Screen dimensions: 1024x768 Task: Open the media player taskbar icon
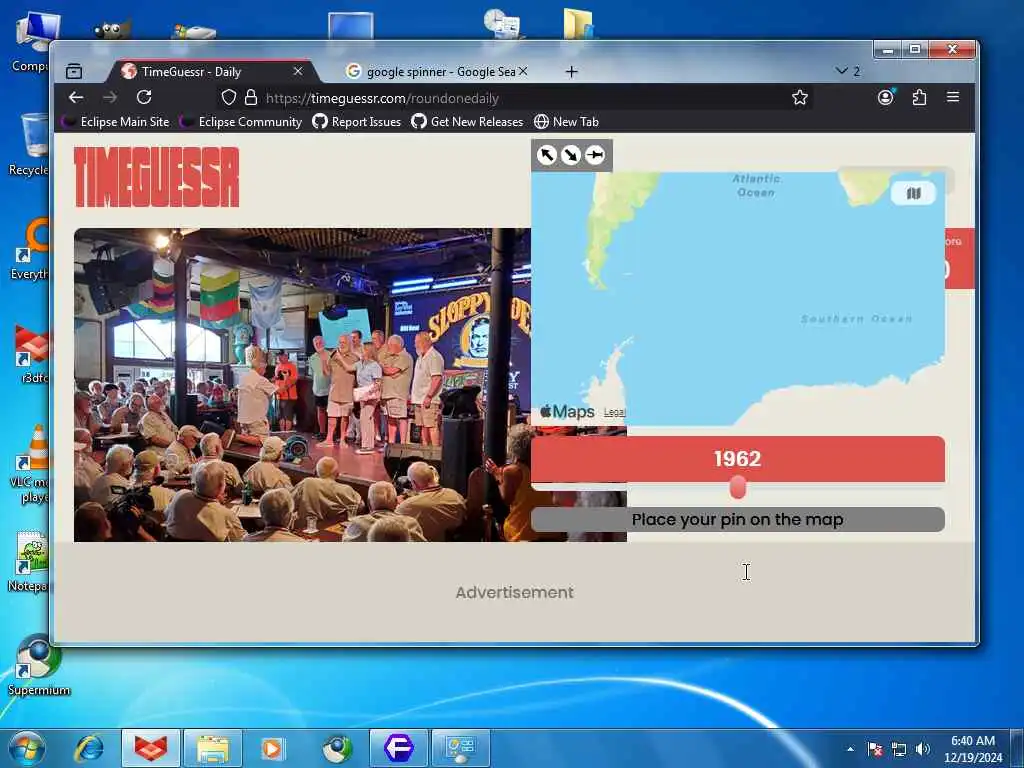click(272, 748)
